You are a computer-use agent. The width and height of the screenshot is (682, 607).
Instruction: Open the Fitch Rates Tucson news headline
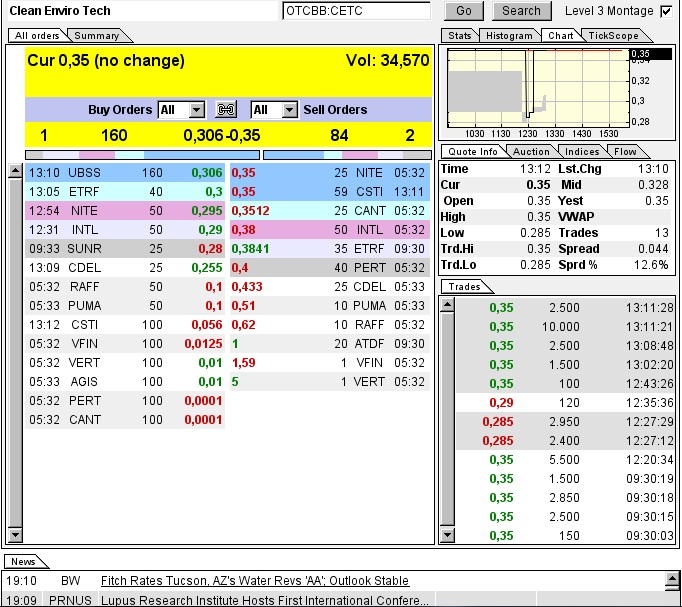pyautogui.click(x=254, y=581)
